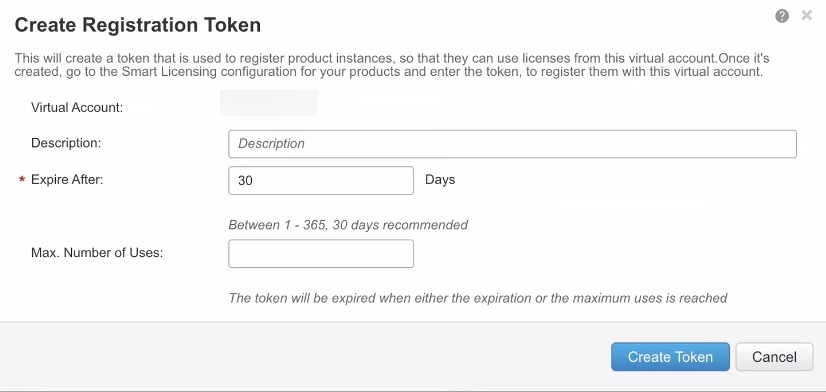The width and height of the screenshot is (826, 392).
Task: Click the Create Registration Token title
Action: (x=137, y=25)
